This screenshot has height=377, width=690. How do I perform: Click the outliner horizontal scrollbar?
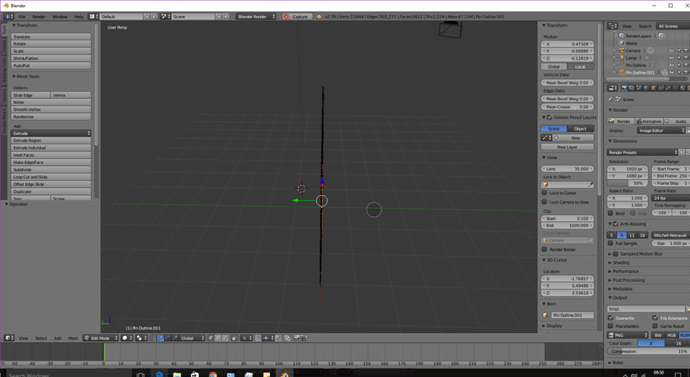click(x=638, y=79)
